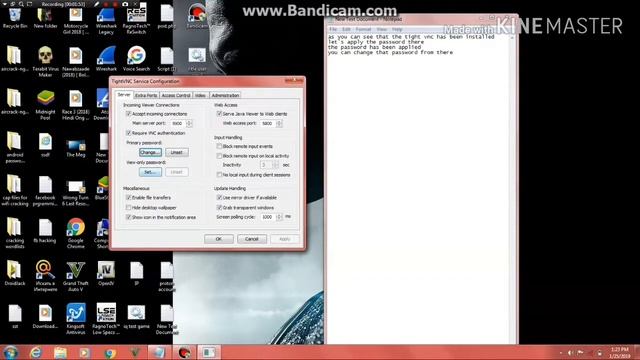This screenshot has width=640, height=360.
Task: Toggle Require VNC authentication checkbox
Action: 129,133
